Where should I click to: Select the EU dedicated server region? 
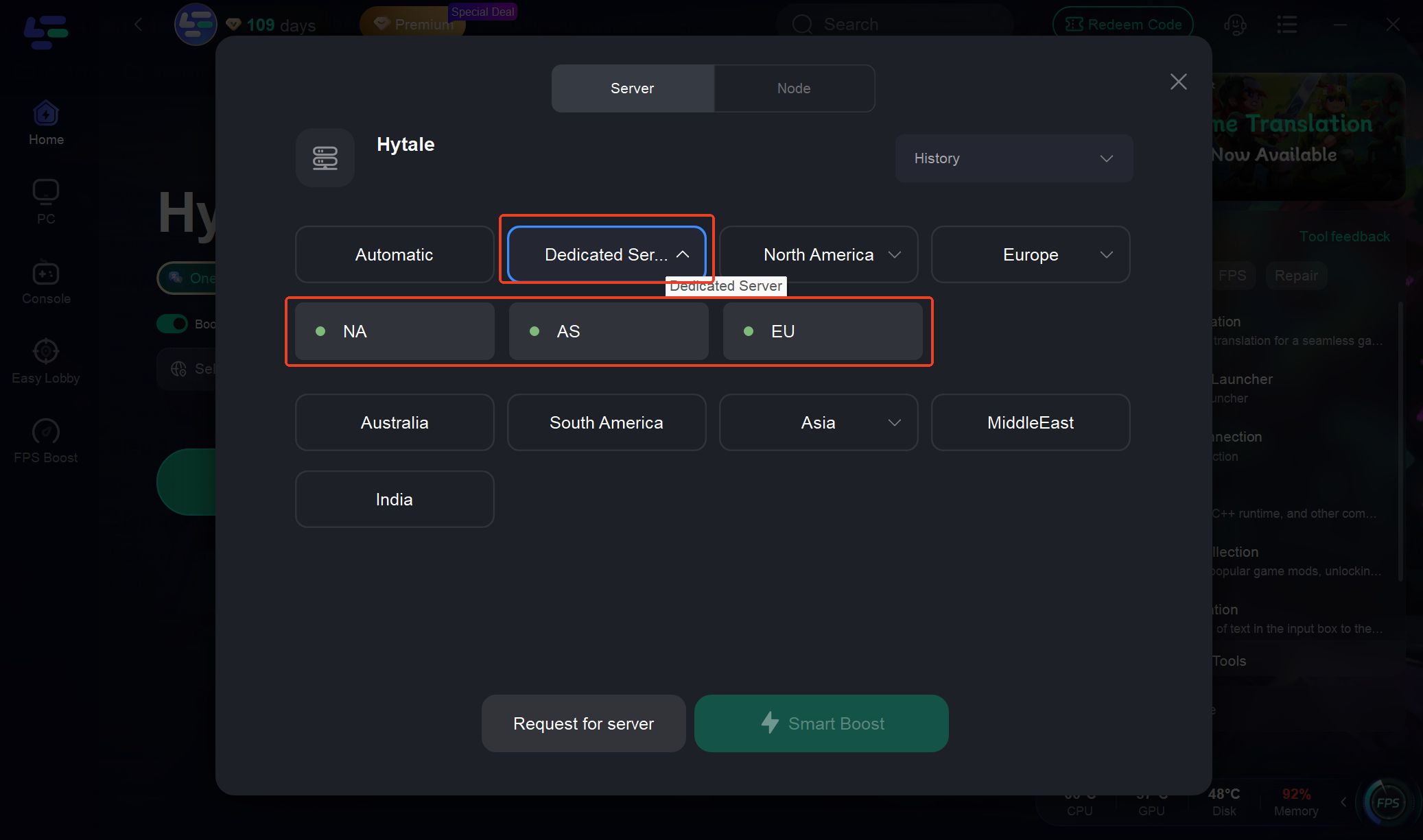pyautogui.click(x=823, y=331)
